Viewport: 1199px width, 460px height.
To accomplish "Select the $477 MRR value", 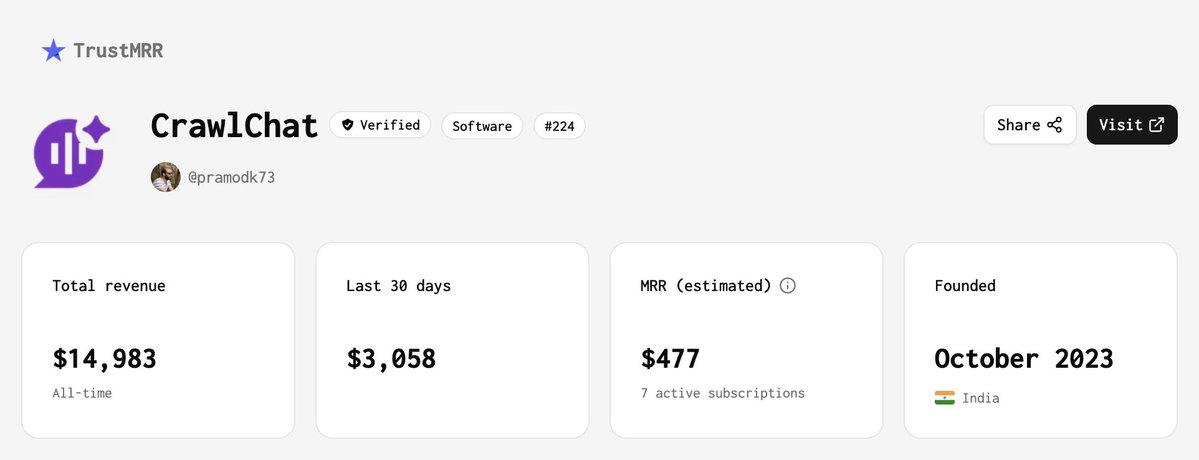I will pyautogui.click(x=670, y=358).
